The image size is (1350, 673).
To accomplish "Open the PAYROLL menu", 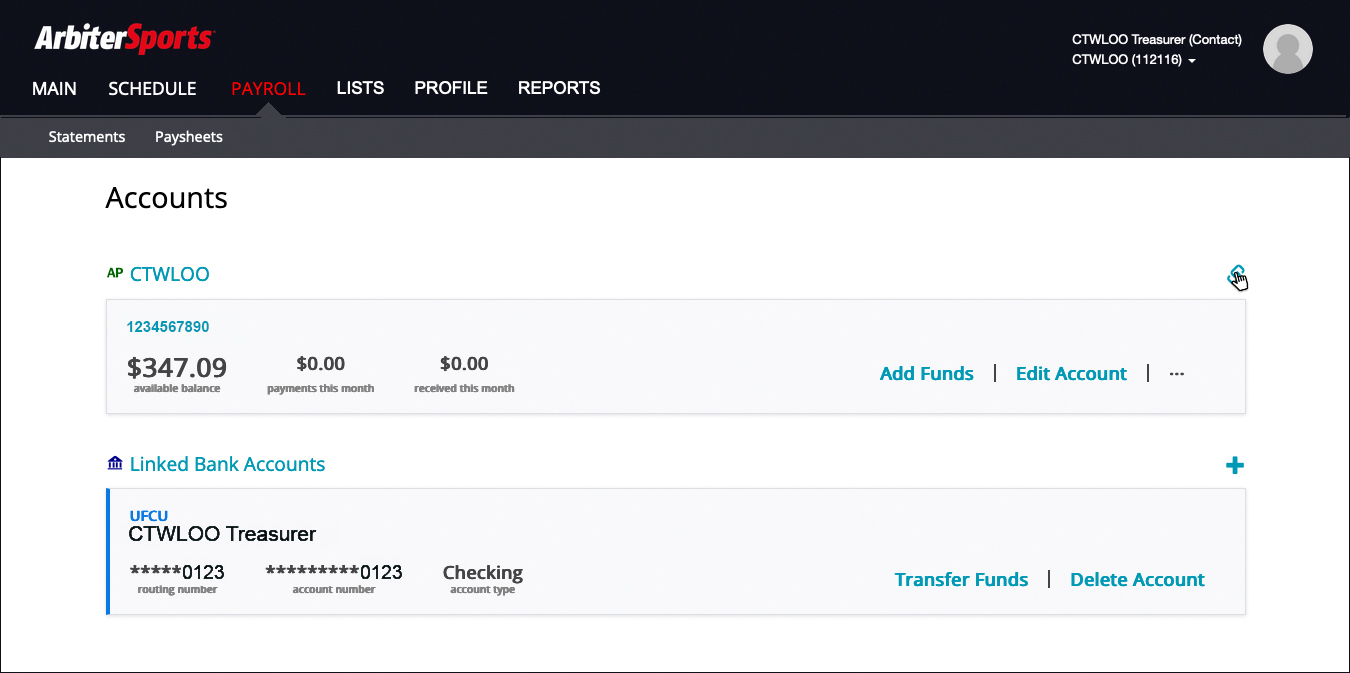I will pos(268,88).
